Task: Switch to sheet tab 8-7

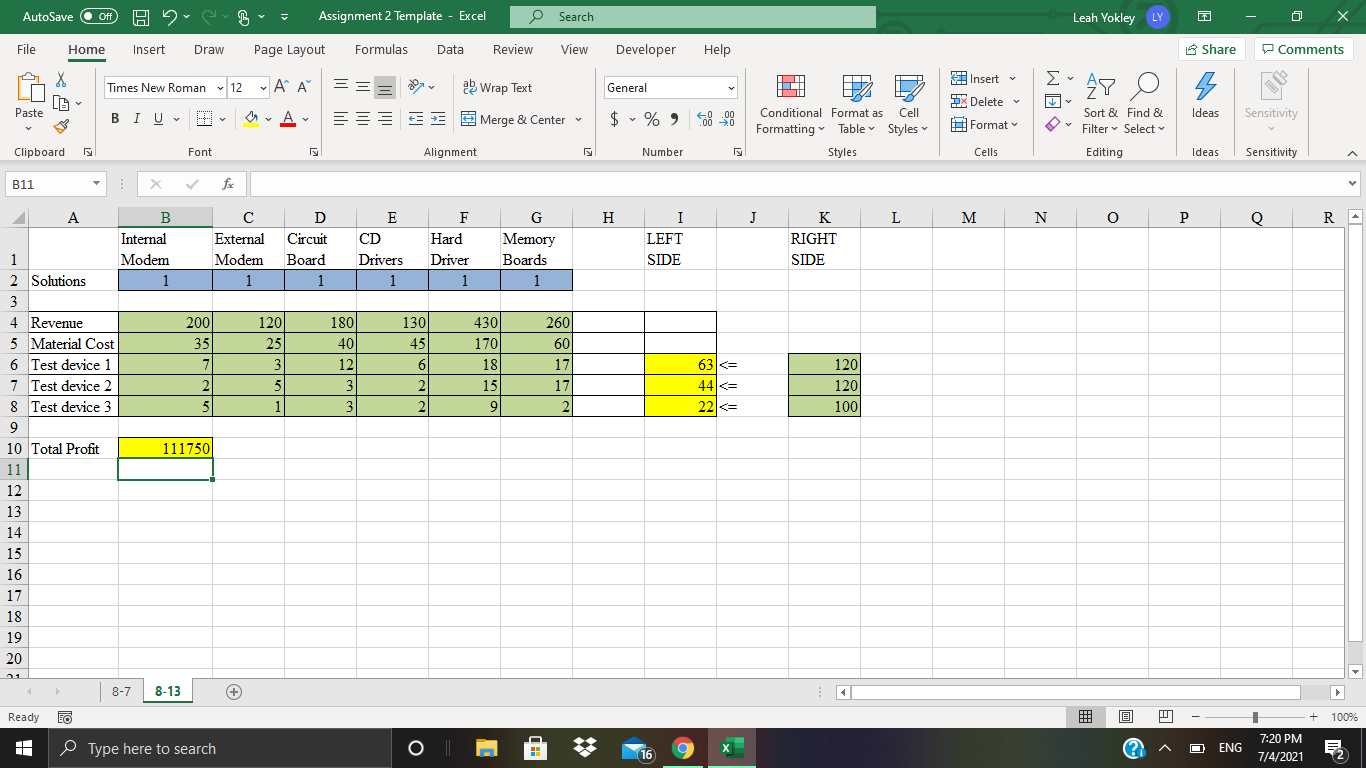Action: point(121,691)
